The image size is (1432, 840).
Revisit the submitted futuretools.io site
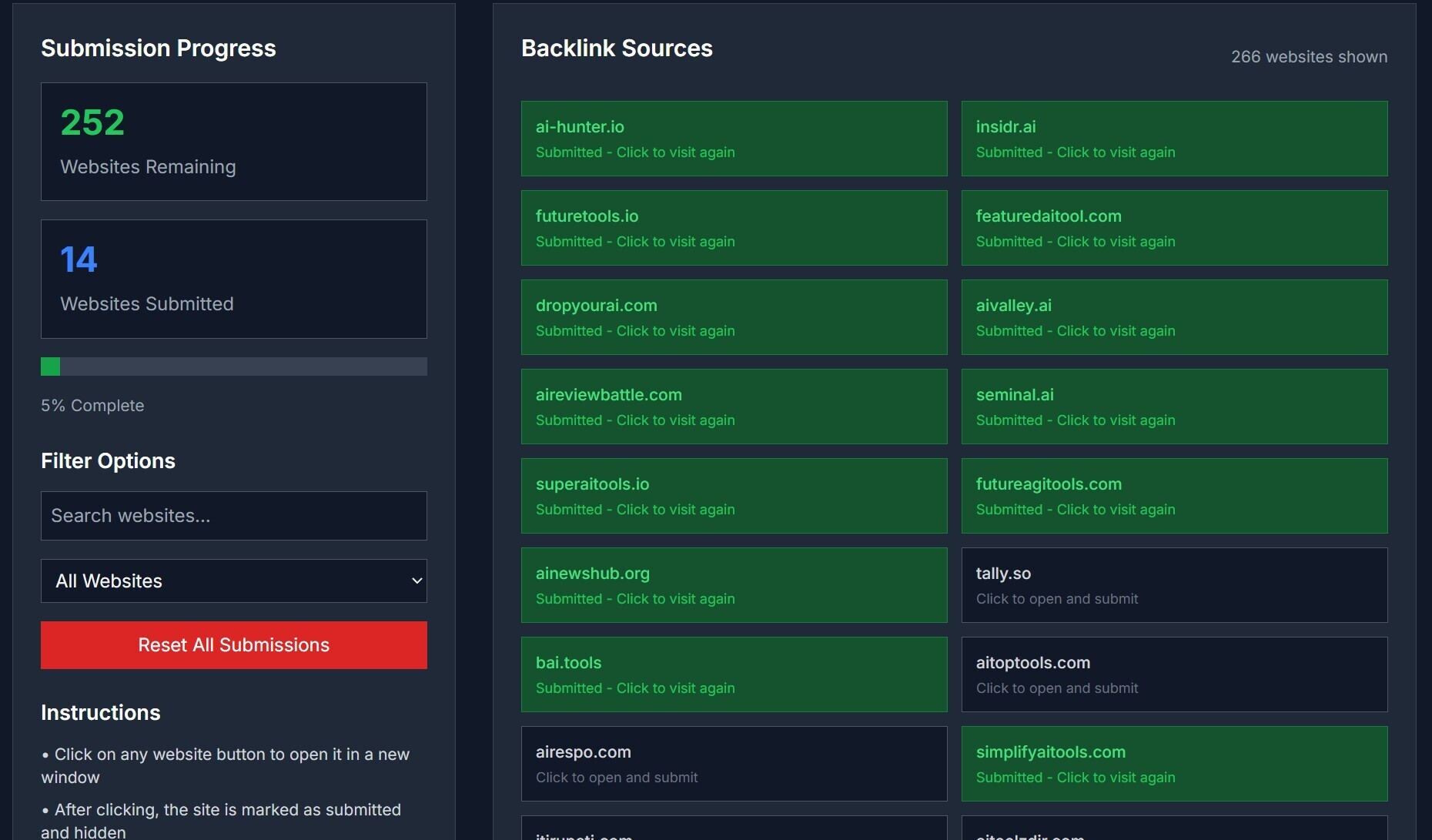point(734,228)
